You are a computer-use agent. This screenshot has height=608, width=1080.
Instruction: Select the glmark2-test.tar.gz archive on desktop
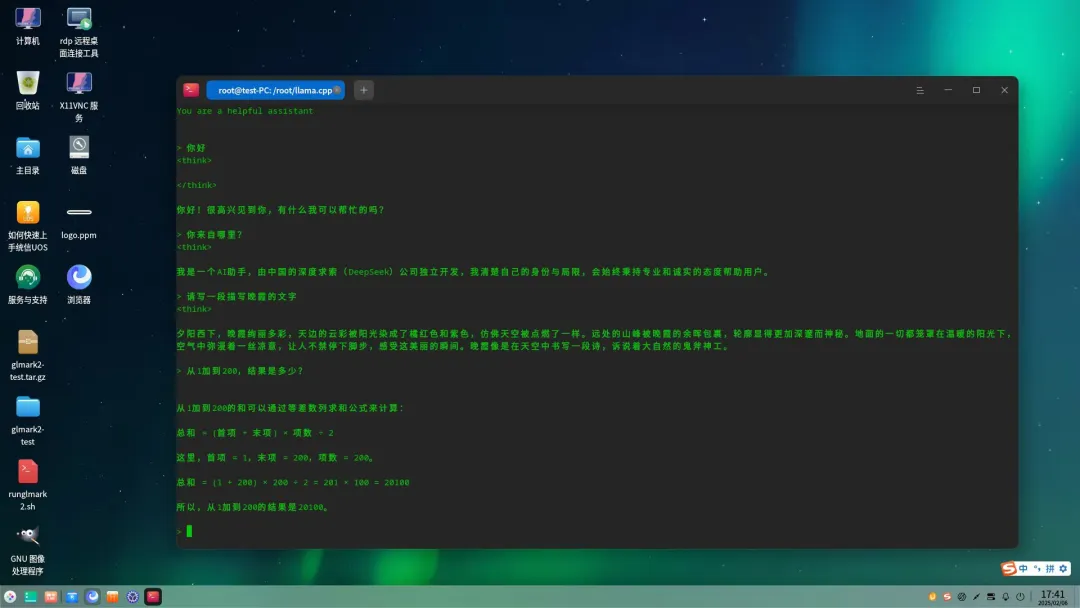tap(28, 343)
